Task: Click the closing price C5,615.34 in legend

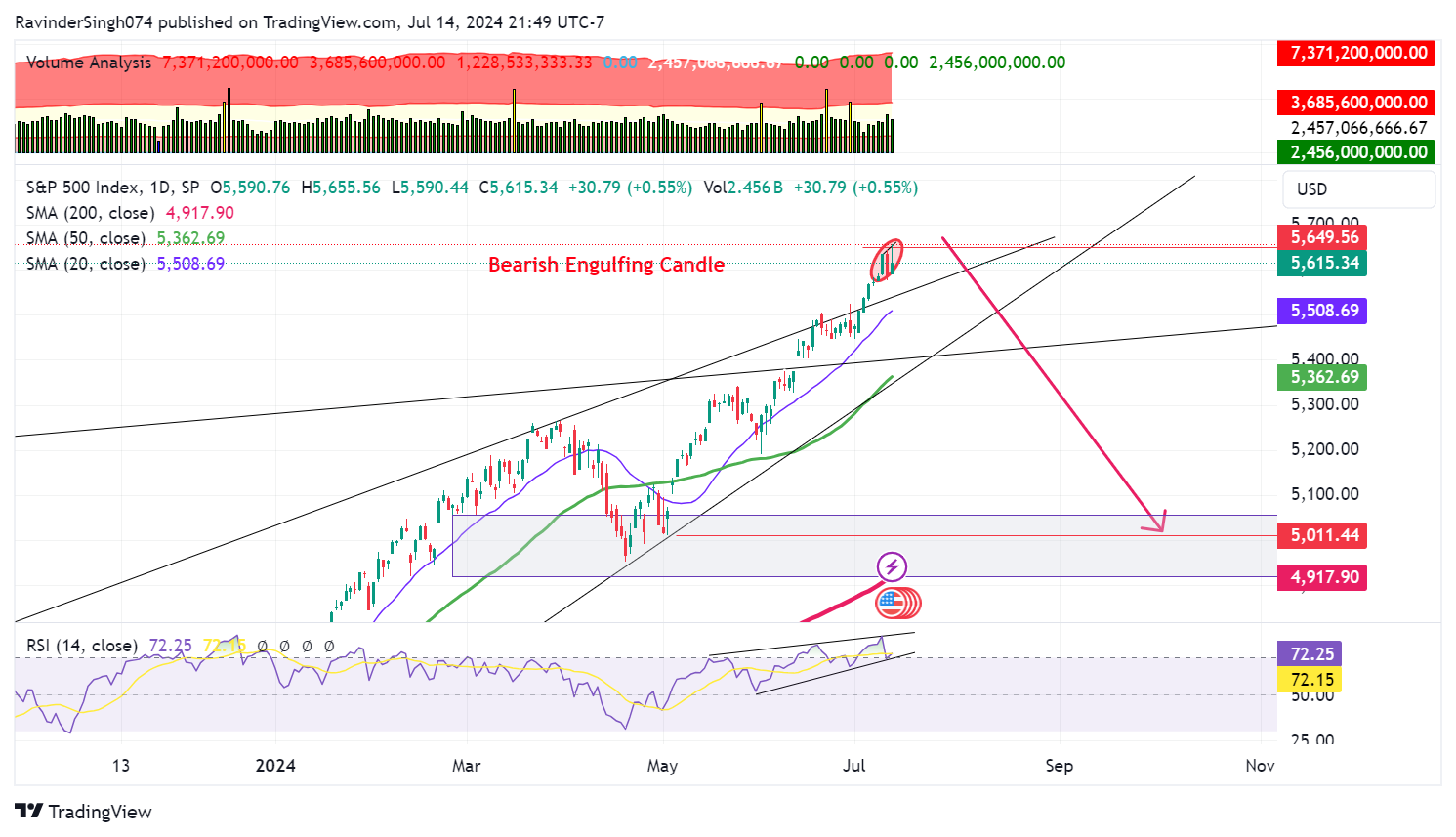Action: click(x=519, y=188)
